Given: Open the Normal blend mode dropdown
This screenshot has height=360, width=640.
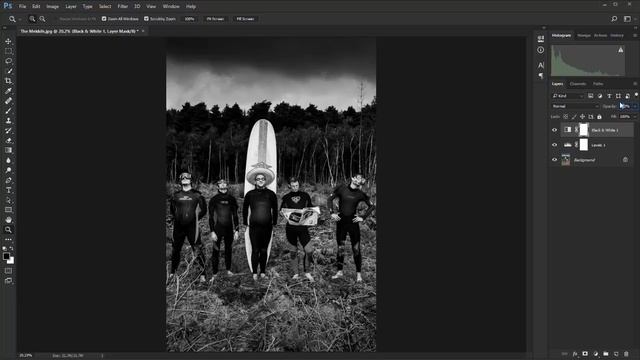Looking at the screenshot, I should coord(576,106).
